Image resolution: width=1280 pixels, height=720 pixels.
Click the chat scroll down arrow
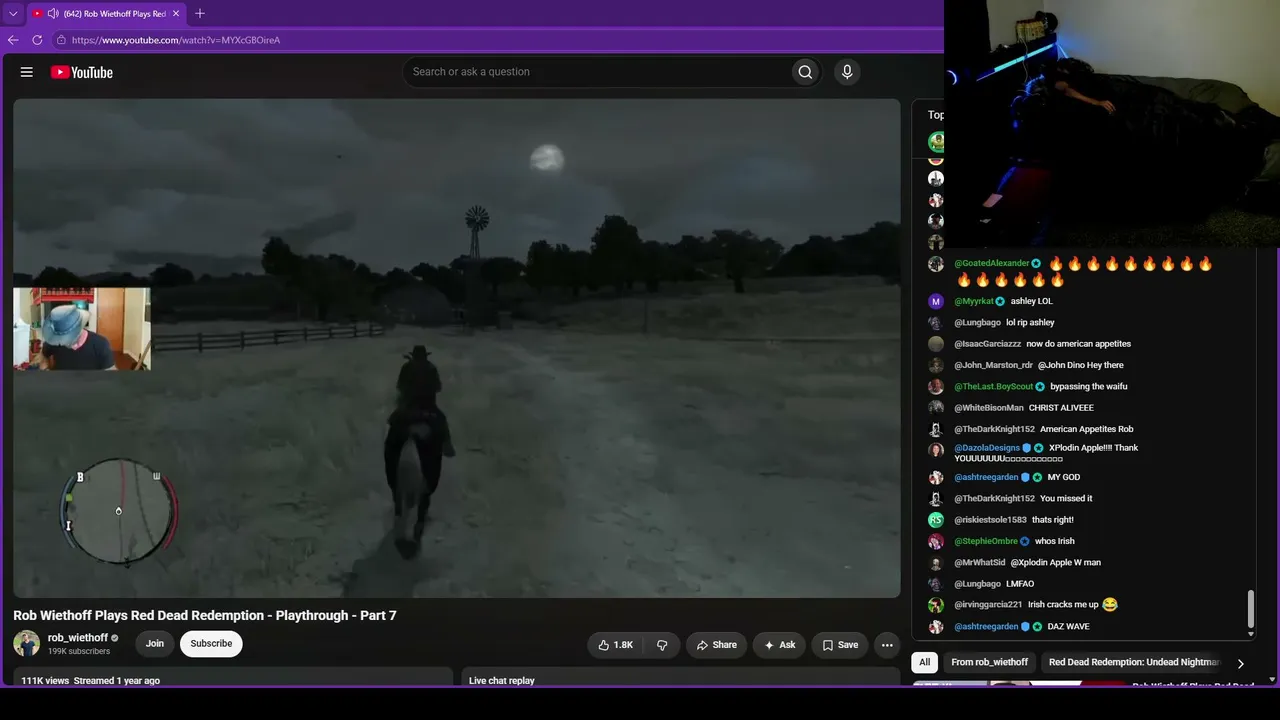pos(1250,634)
